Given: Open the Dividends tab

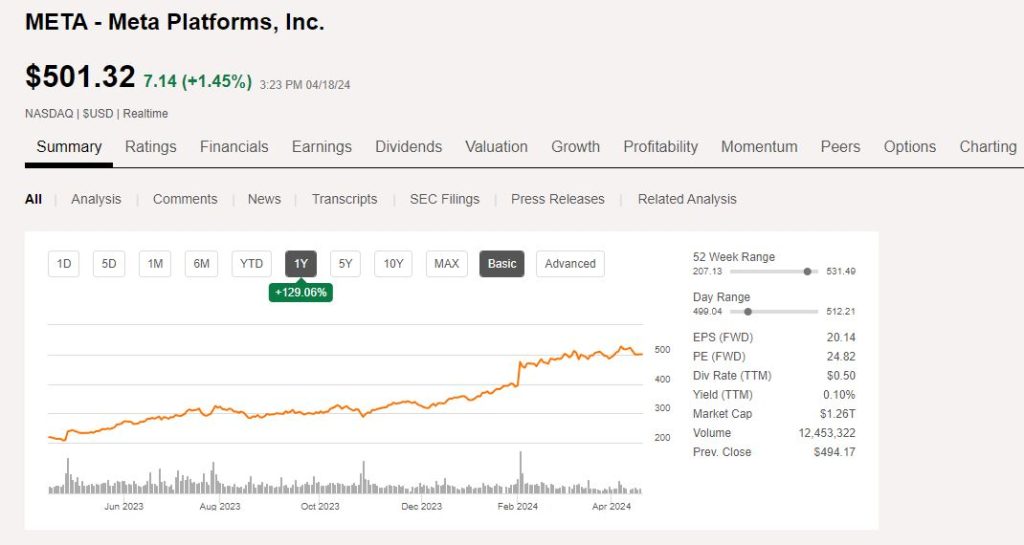Looking at the screenshot, I should point(408,147).
